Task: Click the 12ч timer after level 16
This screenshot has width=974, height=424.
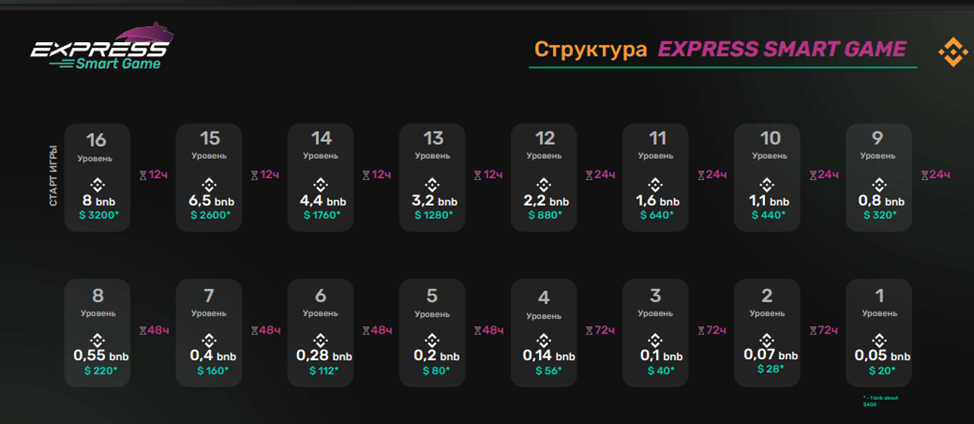Action: (x=153, y=175)
